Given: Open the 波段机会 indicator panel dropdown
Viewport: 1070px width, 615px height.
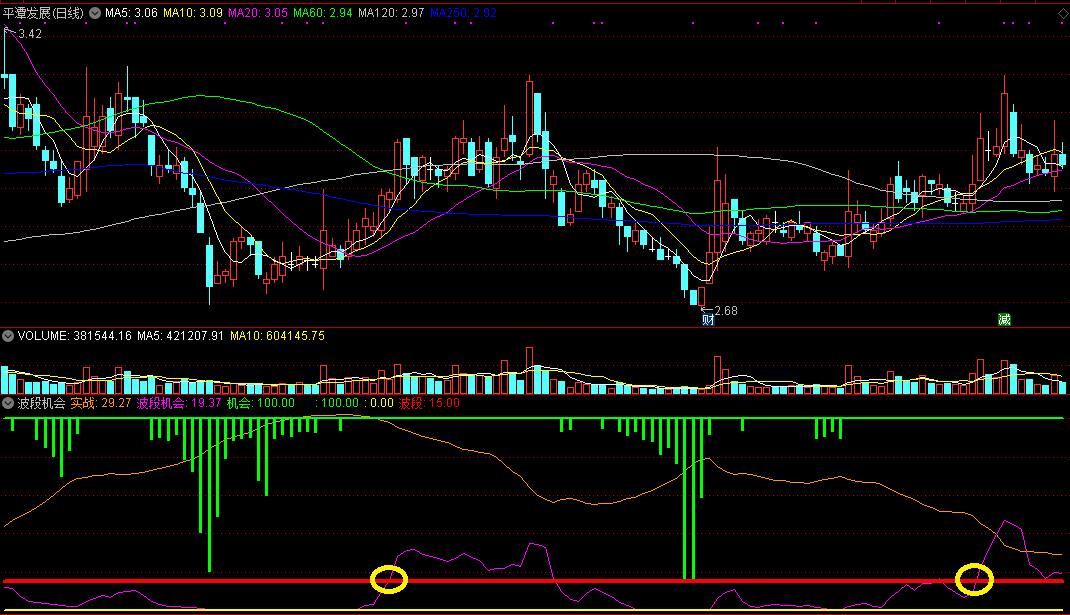Looking at the screenshot, I should click(x=8, y=403).
